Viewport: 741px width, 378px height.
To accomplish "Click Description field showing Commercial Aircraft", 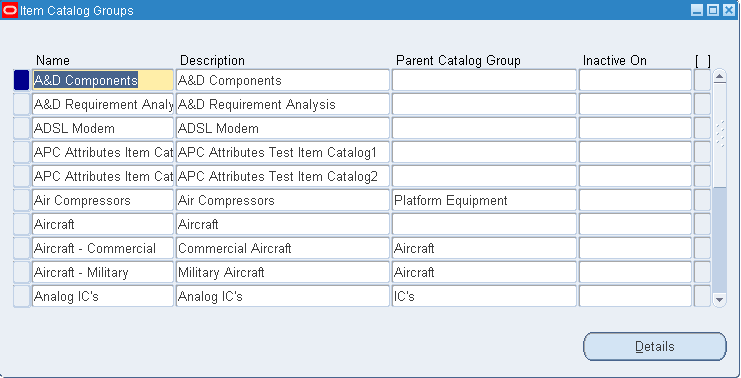I will coord(283,248).
